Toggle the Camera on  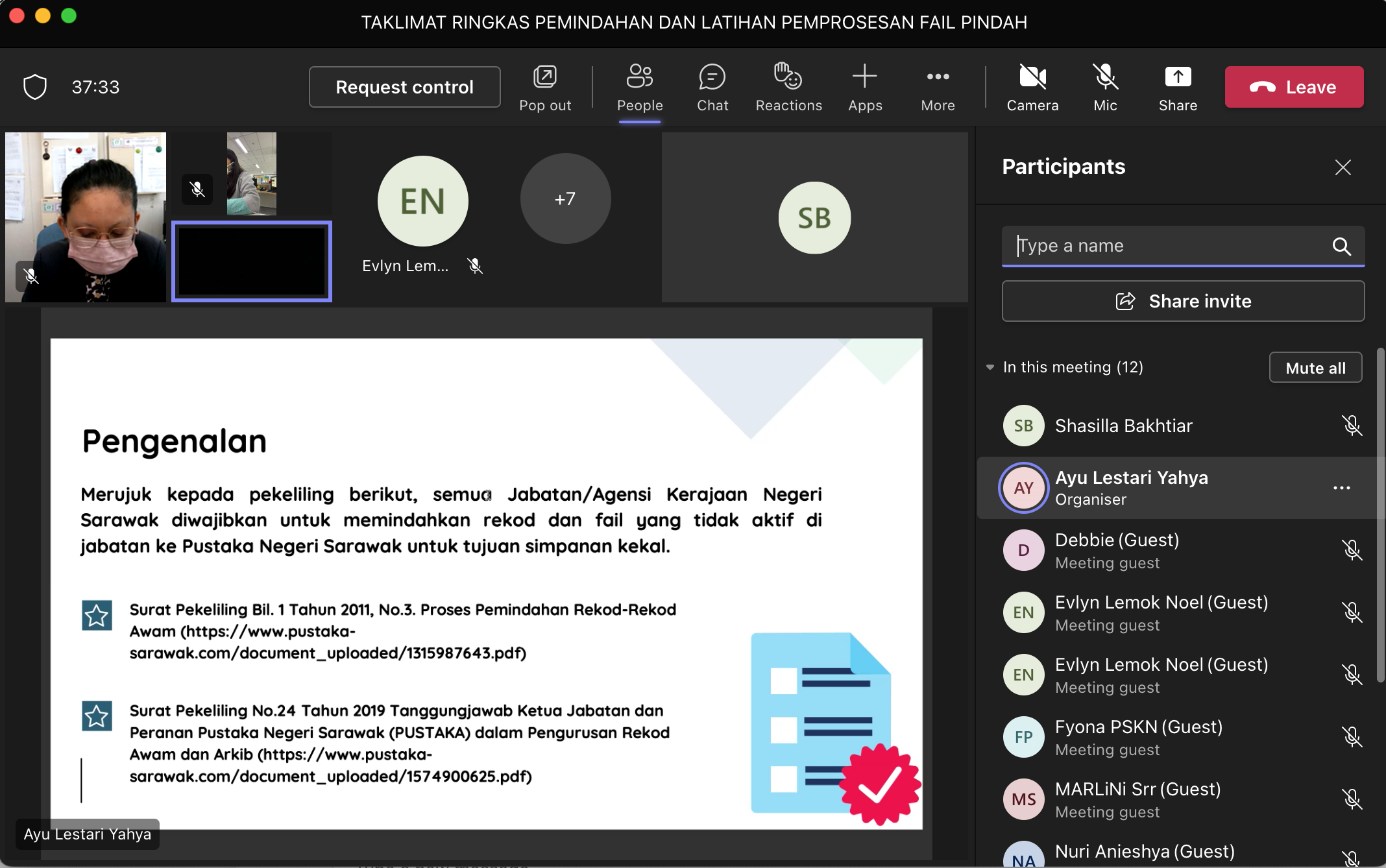point(1032,88)
